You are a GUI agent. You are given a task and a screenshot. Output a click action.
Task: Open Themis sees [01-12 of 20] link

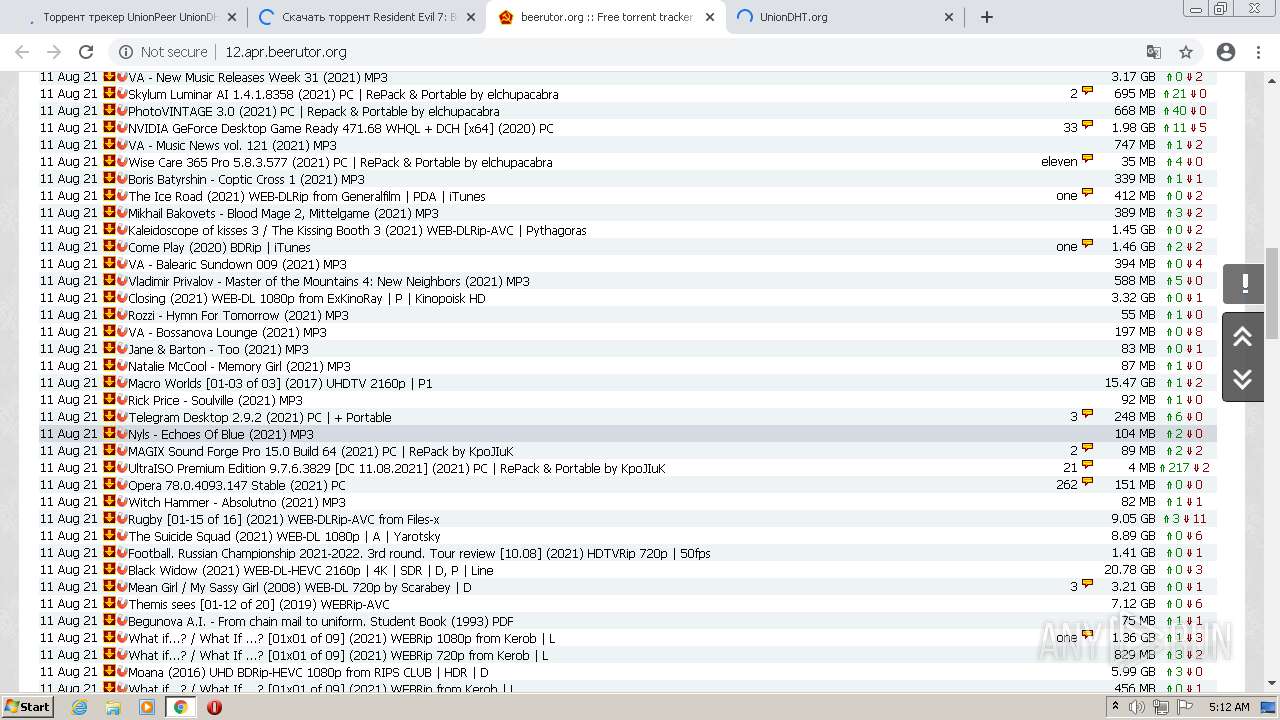click(x=259, y=604)
